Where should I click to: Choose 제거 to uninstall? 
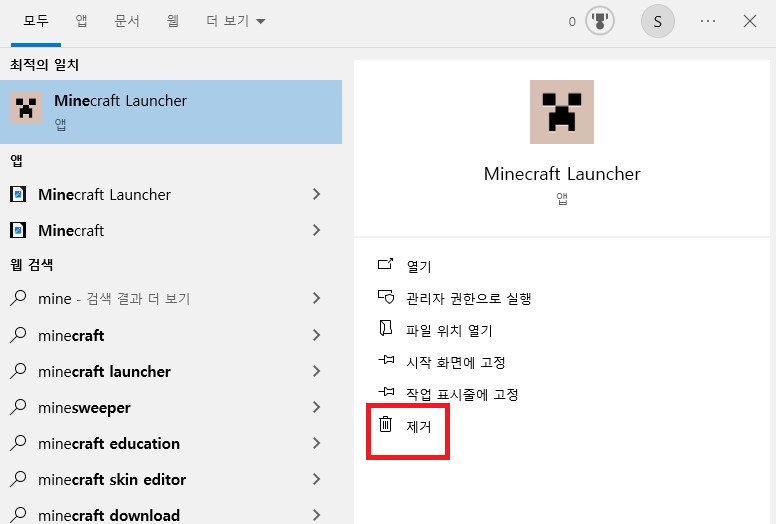[419, 426]
